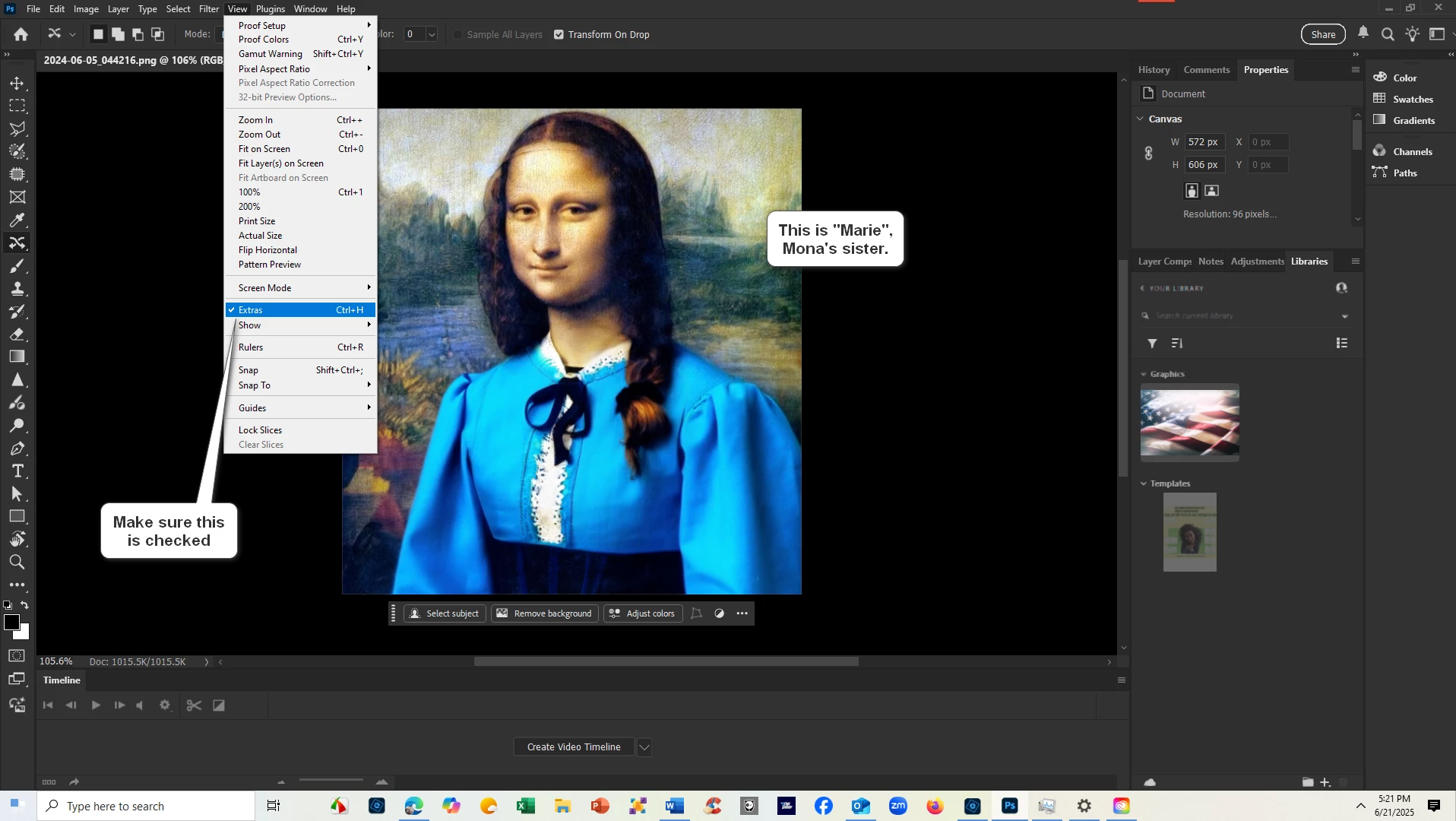Collapse the Templates library section
Viewport: 1456px width, 821px height.
1144,483
